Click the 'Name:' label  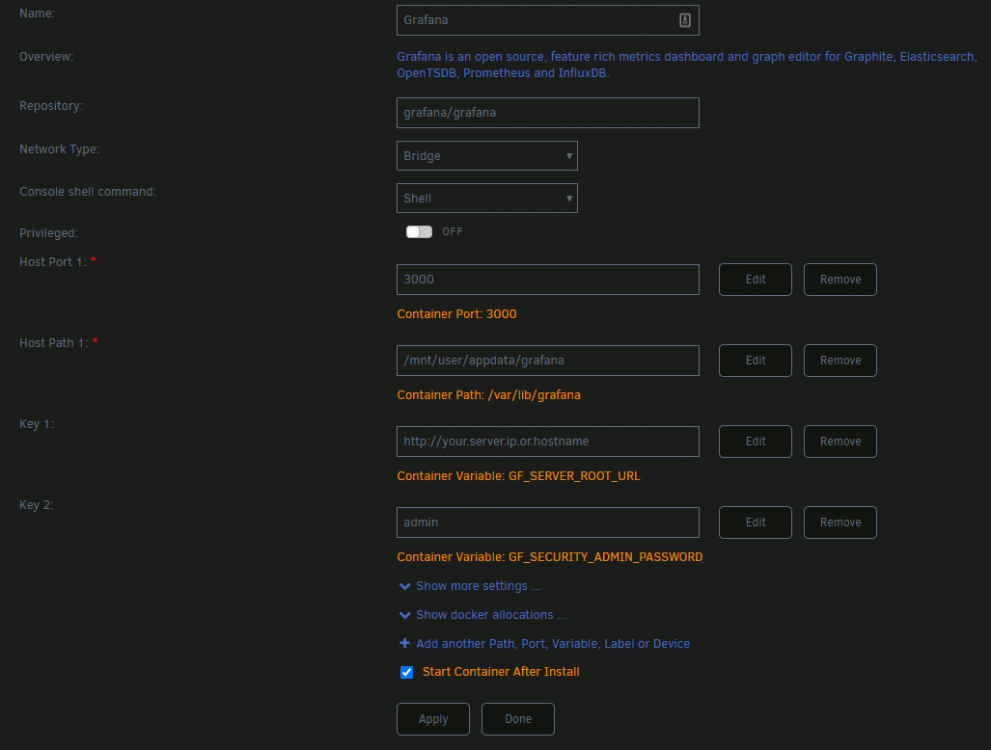(x=37, y=13)
